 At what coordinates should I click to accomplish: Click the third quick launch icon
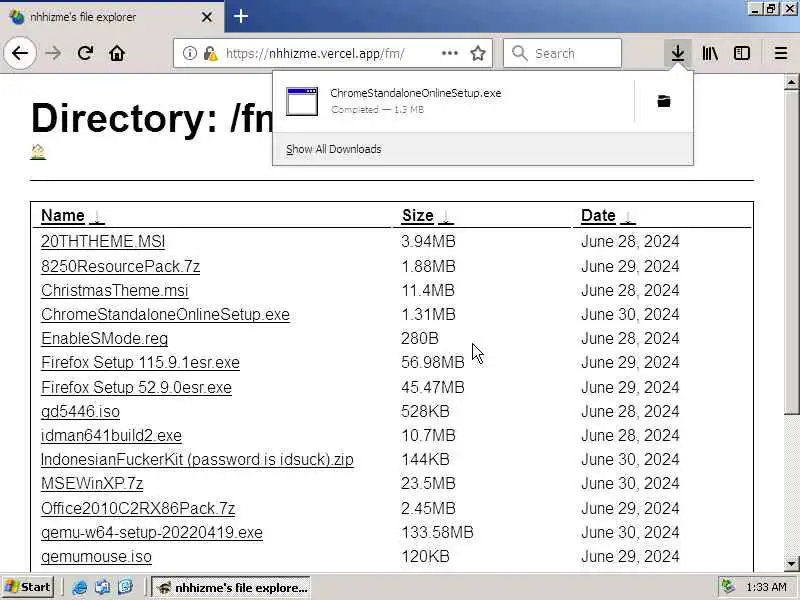click(125, 587)
